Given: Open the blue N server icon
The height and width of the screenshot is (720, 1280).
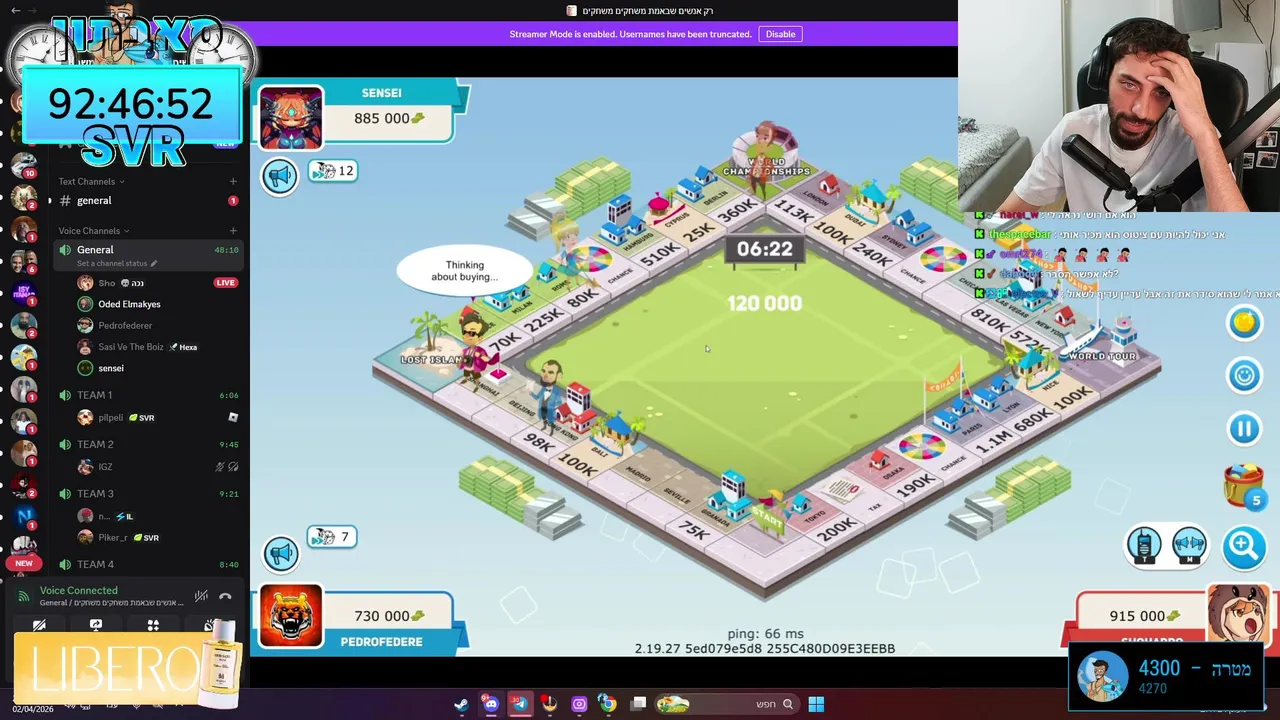Looking at the screenshot, I should coord(24,516).
